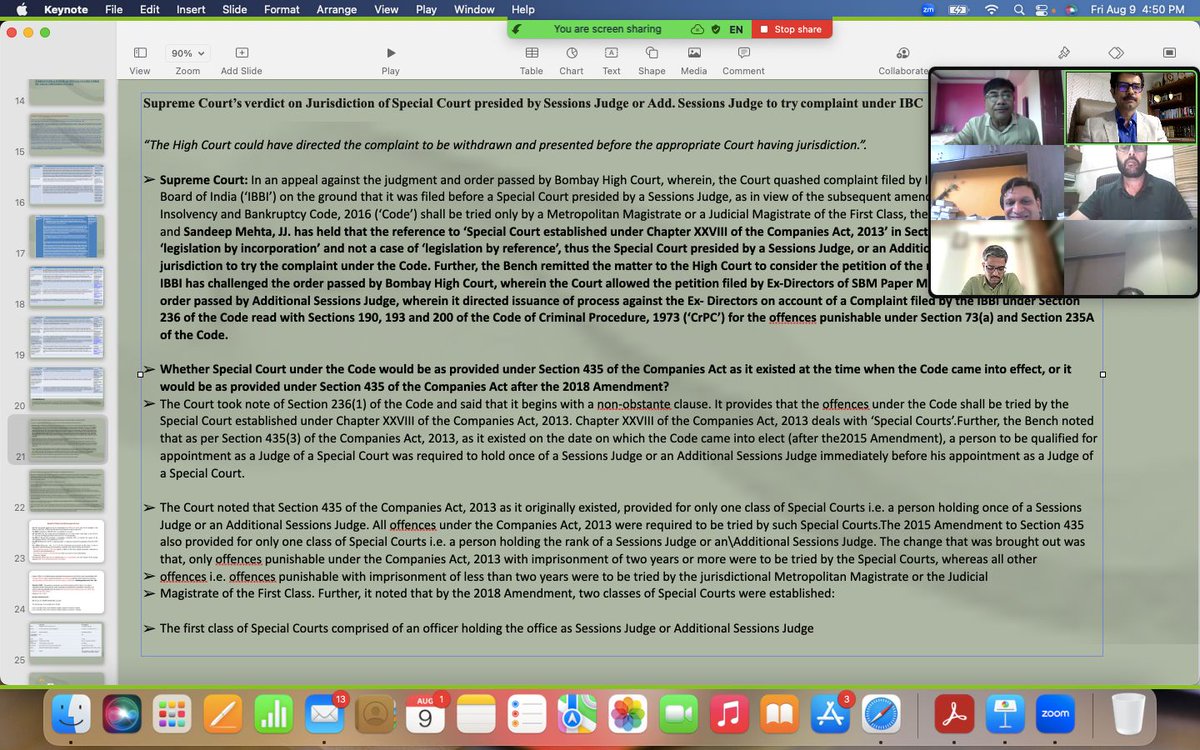Open the Media insert menu
This screenshot has height=750, width=1200.
(x=694, y=60)
